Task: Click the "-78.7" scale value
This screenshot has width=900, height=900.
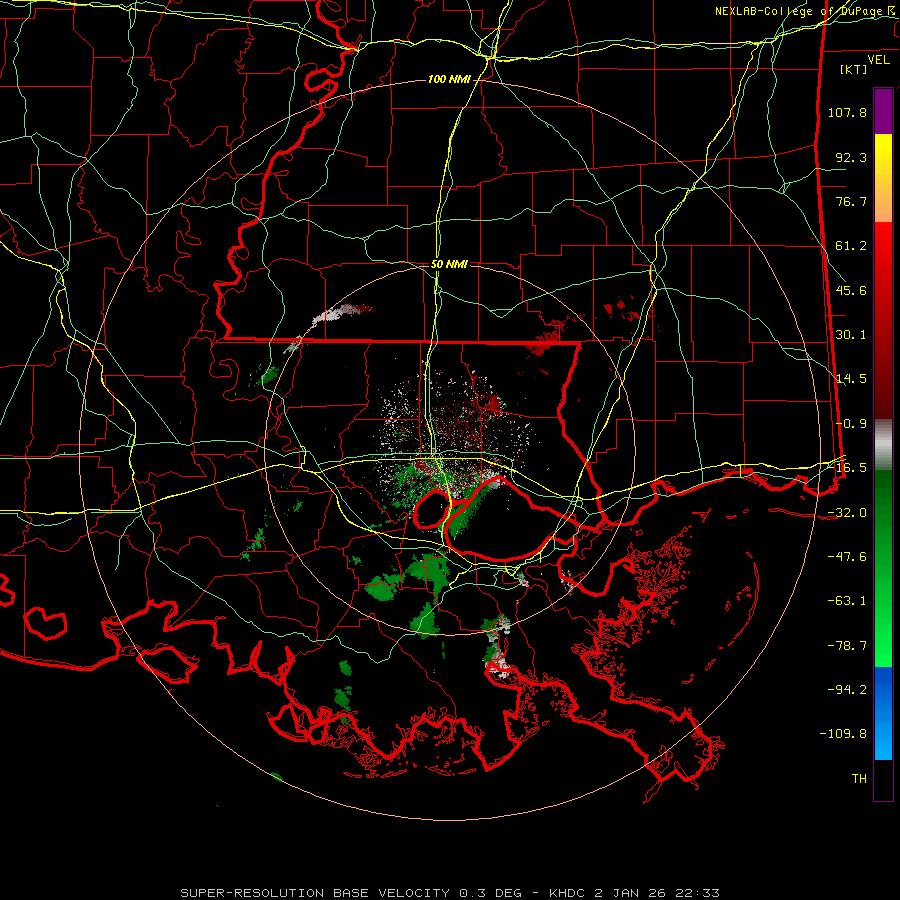Action: pos(847,646)
